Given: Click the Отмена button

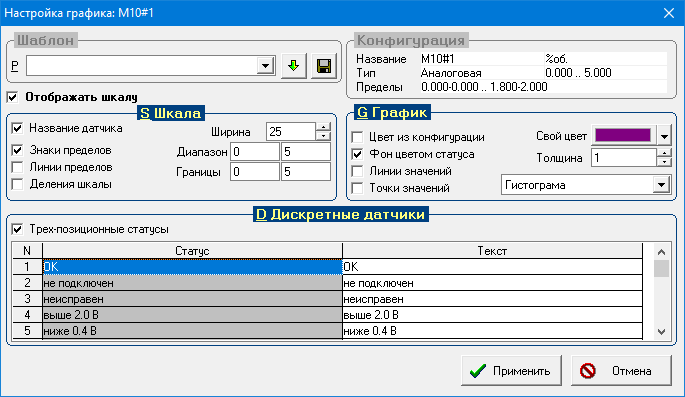Looking at the screenshot, I should pos(621,371).
